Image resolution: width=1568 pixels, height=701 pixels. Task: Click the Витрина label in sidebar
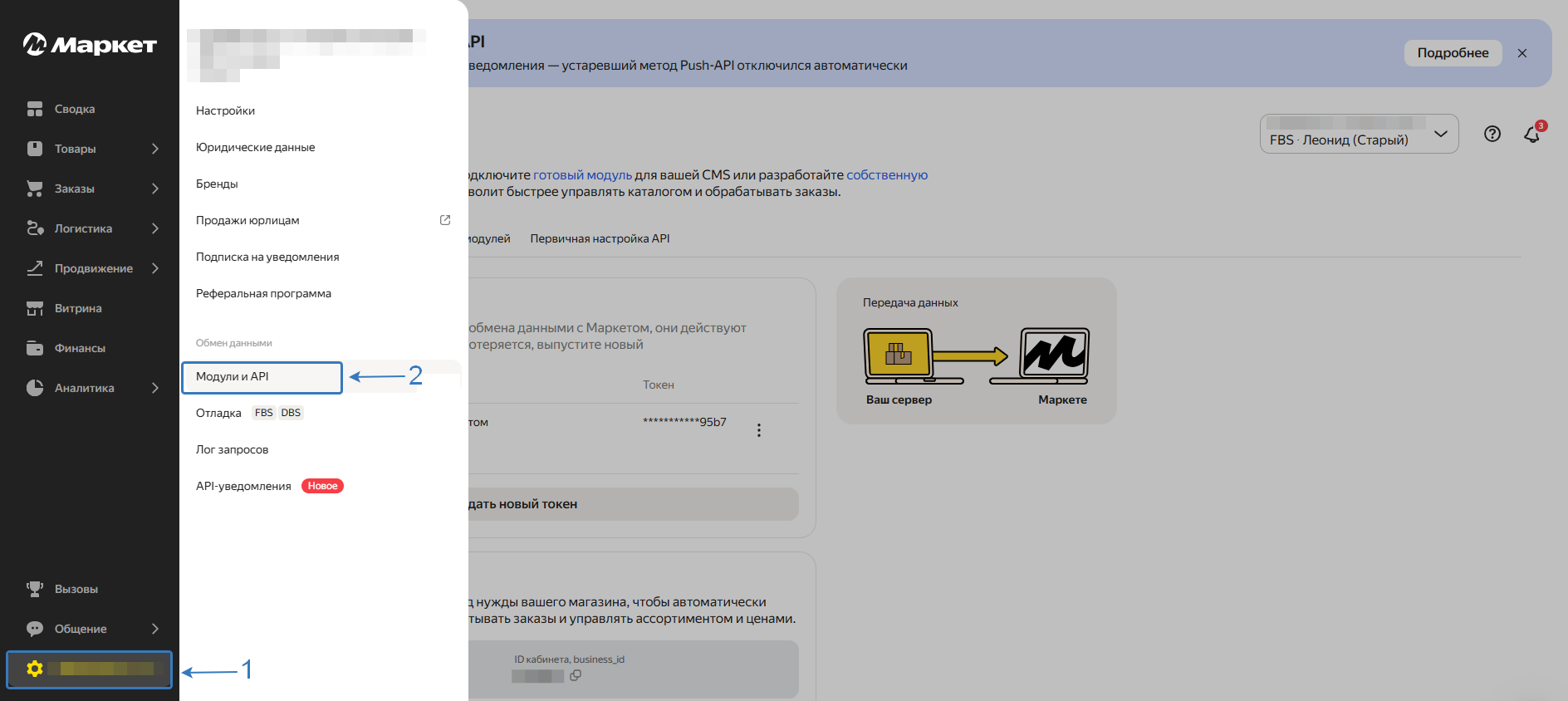[78, 308]
